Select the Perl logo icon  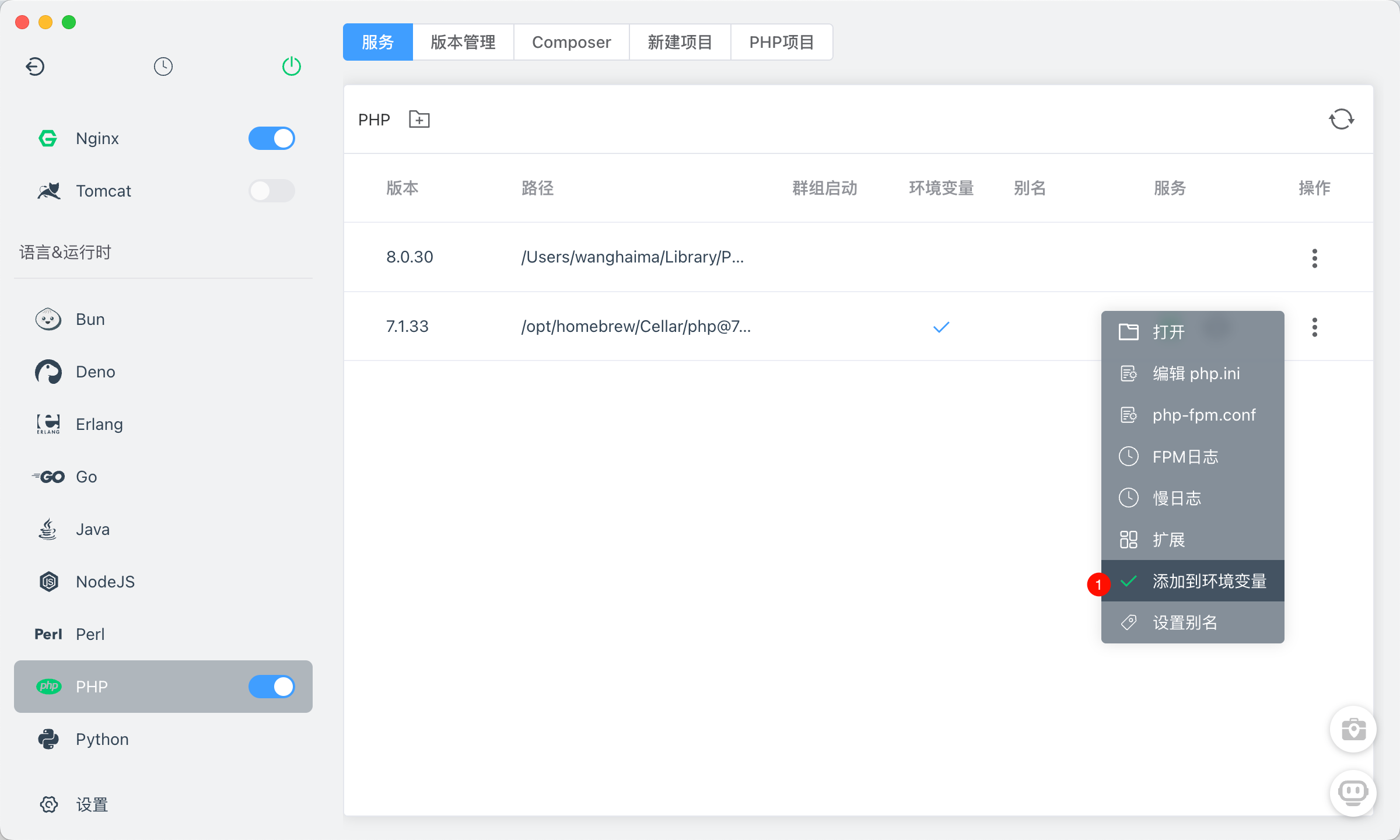tap(48, 634)
